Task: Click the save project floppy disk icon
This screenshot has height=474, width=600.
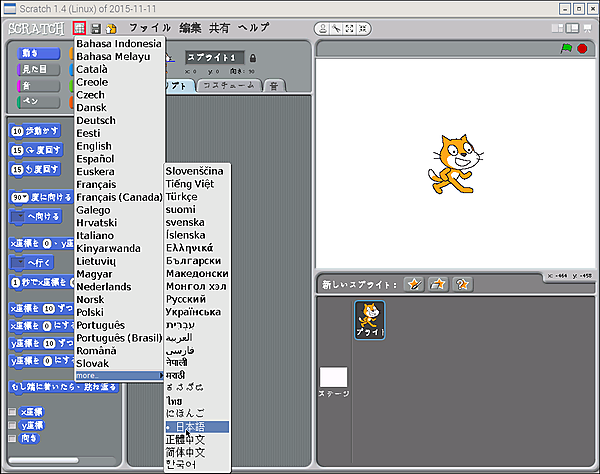Action: pyautogui.click(x=96, y=28)
